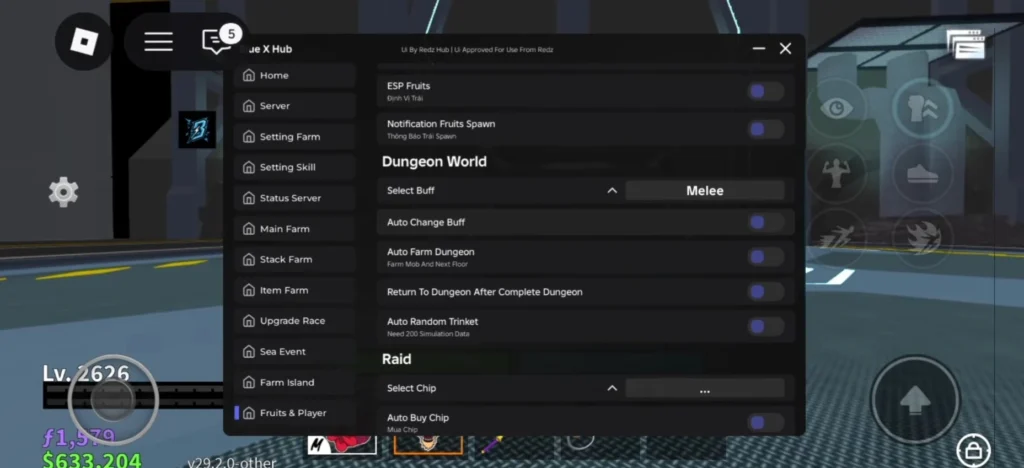Open the Melee buff selection box
1024x468 pixels.
[x=704, y=190]
